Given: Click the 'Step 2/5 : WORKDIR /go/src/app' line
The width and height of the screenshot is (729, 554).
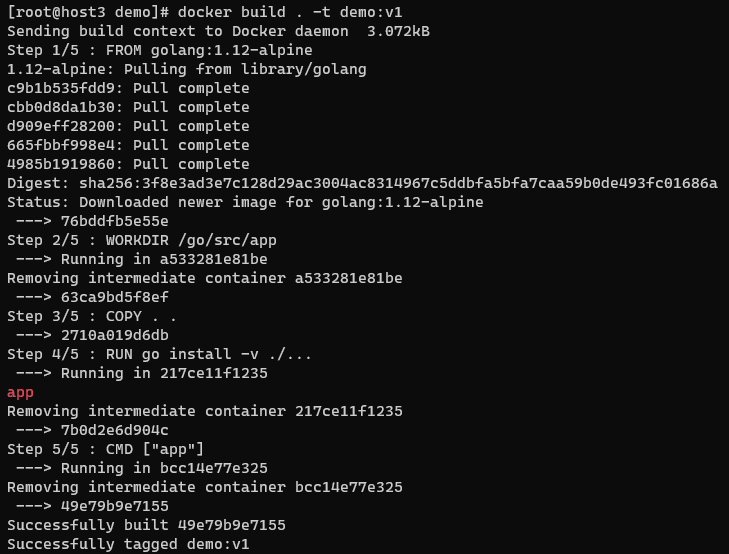Looking at the screenshot, I should (x=146, y=240).
